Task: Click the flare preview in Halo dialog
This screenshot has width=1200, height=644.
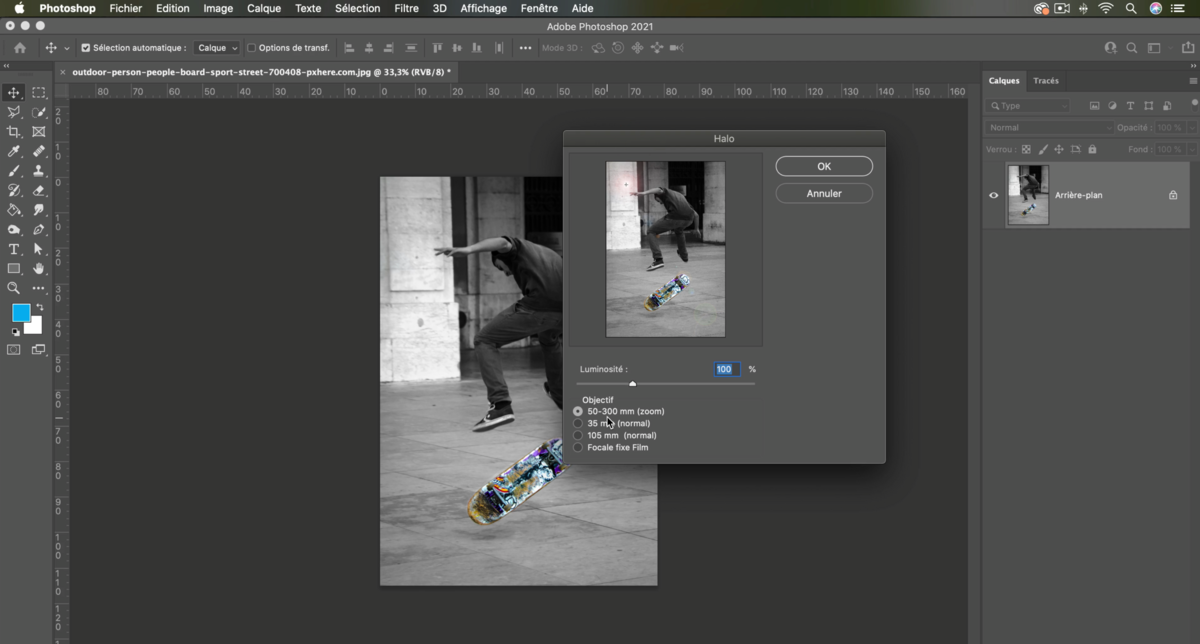Action: (665, 249)
